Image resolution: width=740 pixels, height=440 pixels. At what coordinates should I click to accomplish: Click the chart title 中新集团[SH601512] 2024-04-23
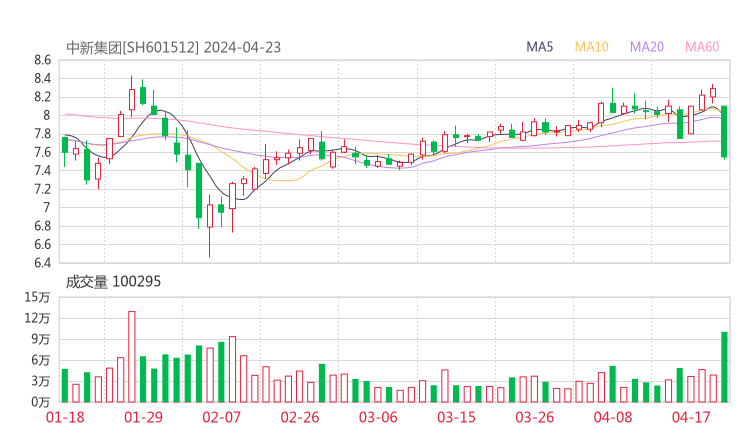[173, 48]
